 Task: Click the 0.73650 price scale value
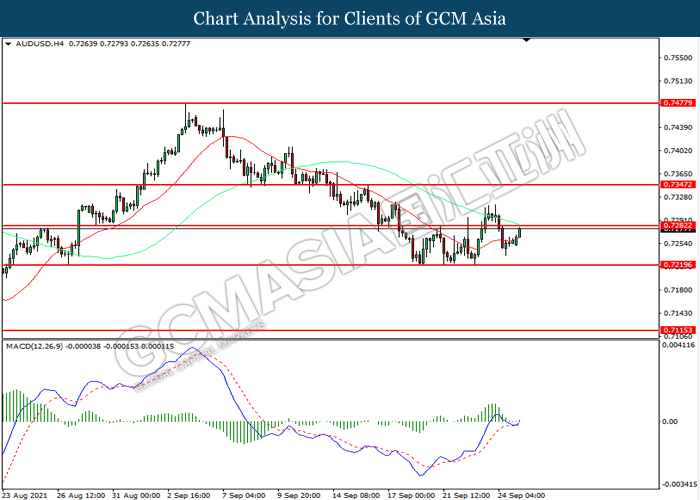click(x=678, y=174)
